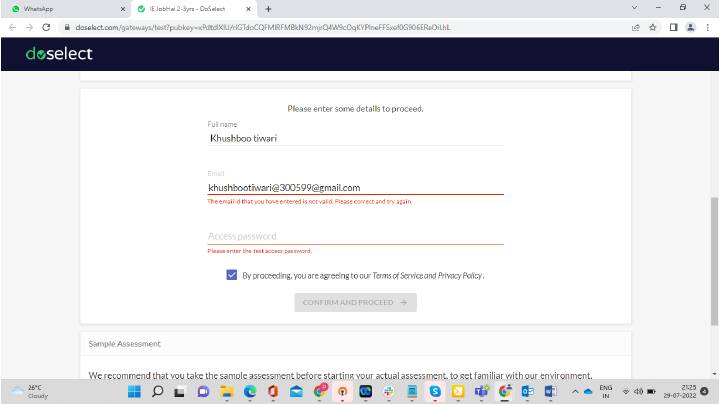
Task: Open the Chrome three-dot menu
Action: 708,27
